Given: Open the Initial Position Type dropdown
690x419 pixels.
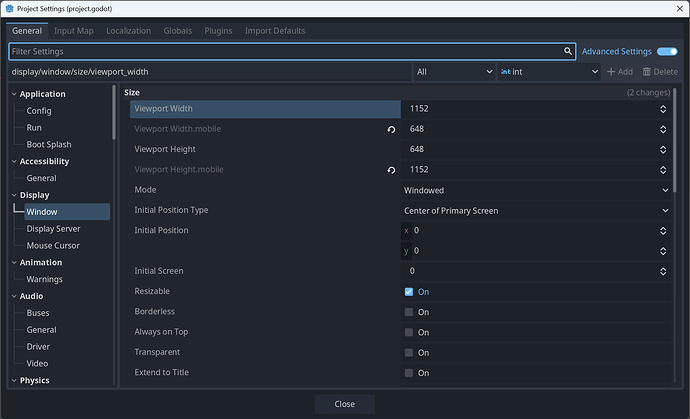Looking at the screenshot, I should [x=536, y=211].
